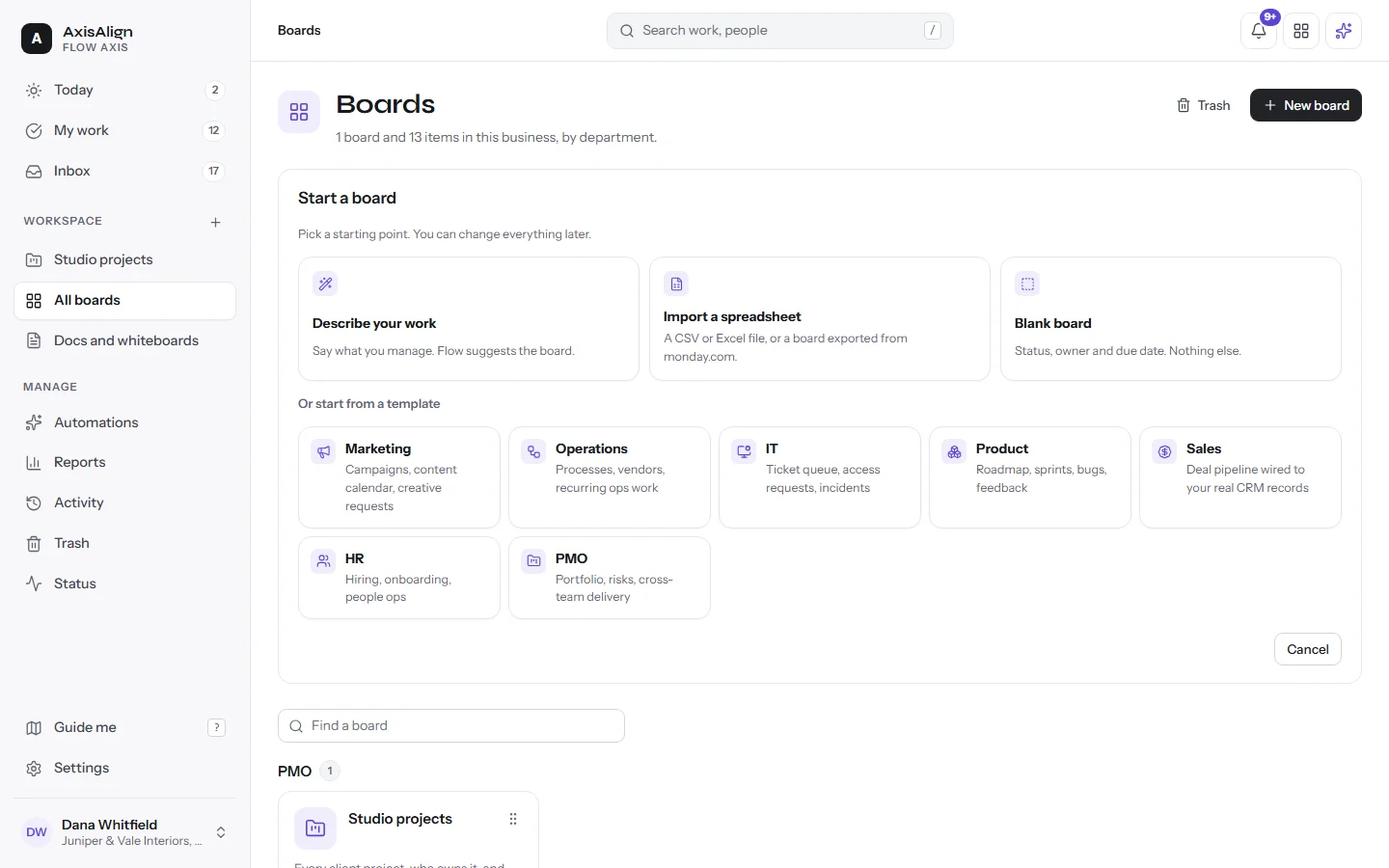Cancel the Start a board panel
Screen dimensions: 1389x868
1308,649
